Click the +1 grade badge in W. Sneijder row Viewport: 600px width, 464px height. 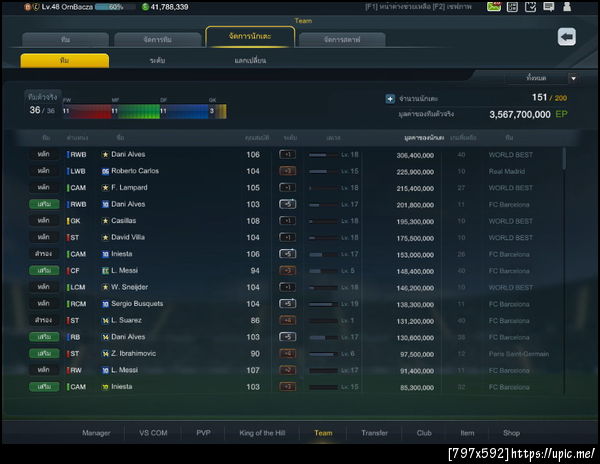click(287, 287)
